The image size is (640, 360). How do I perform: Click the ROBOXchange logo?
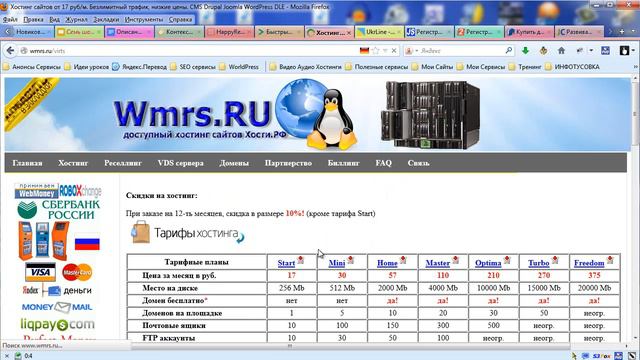[x=80, y=191]
